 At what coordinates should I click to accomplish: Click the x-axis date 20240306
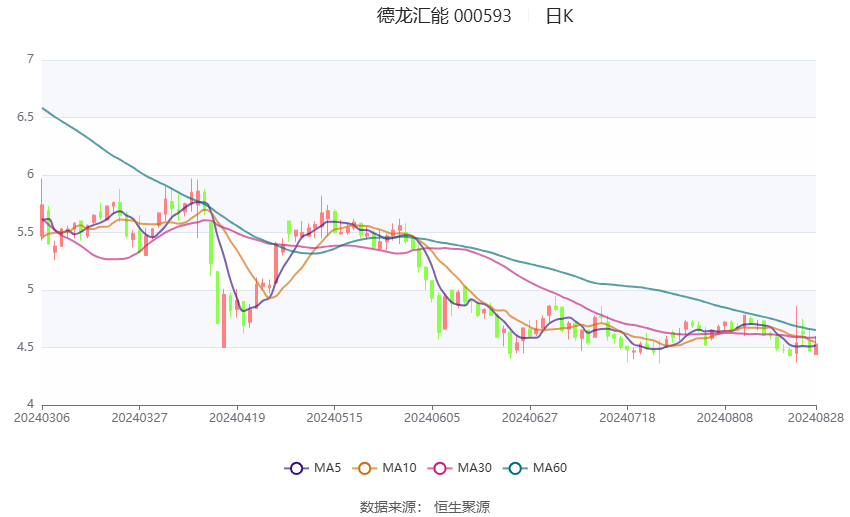(42, 418)
